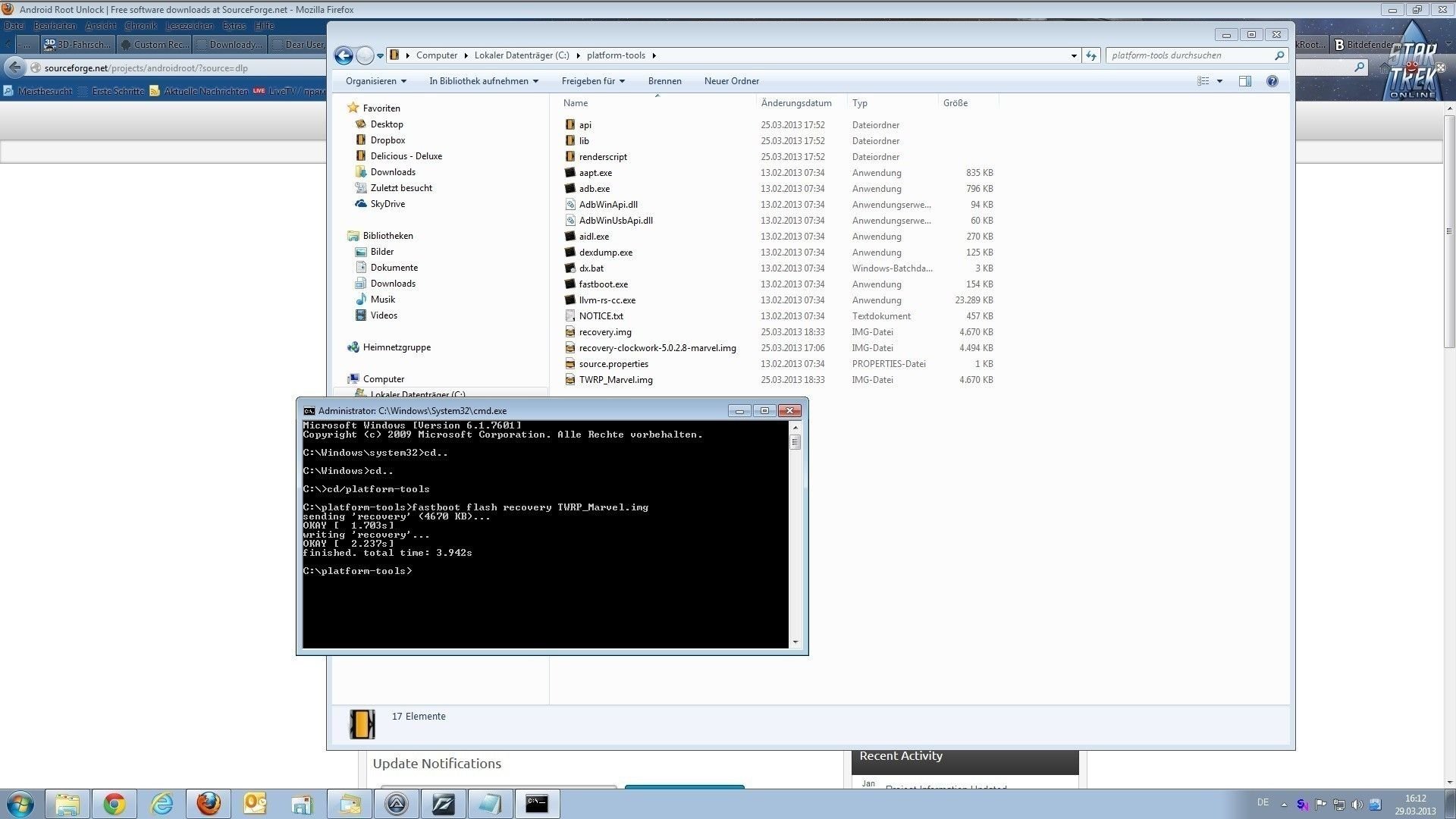The image size is (1456, 819).
Task: Open Explorer help icon
Action: [x=1272, y=81]
